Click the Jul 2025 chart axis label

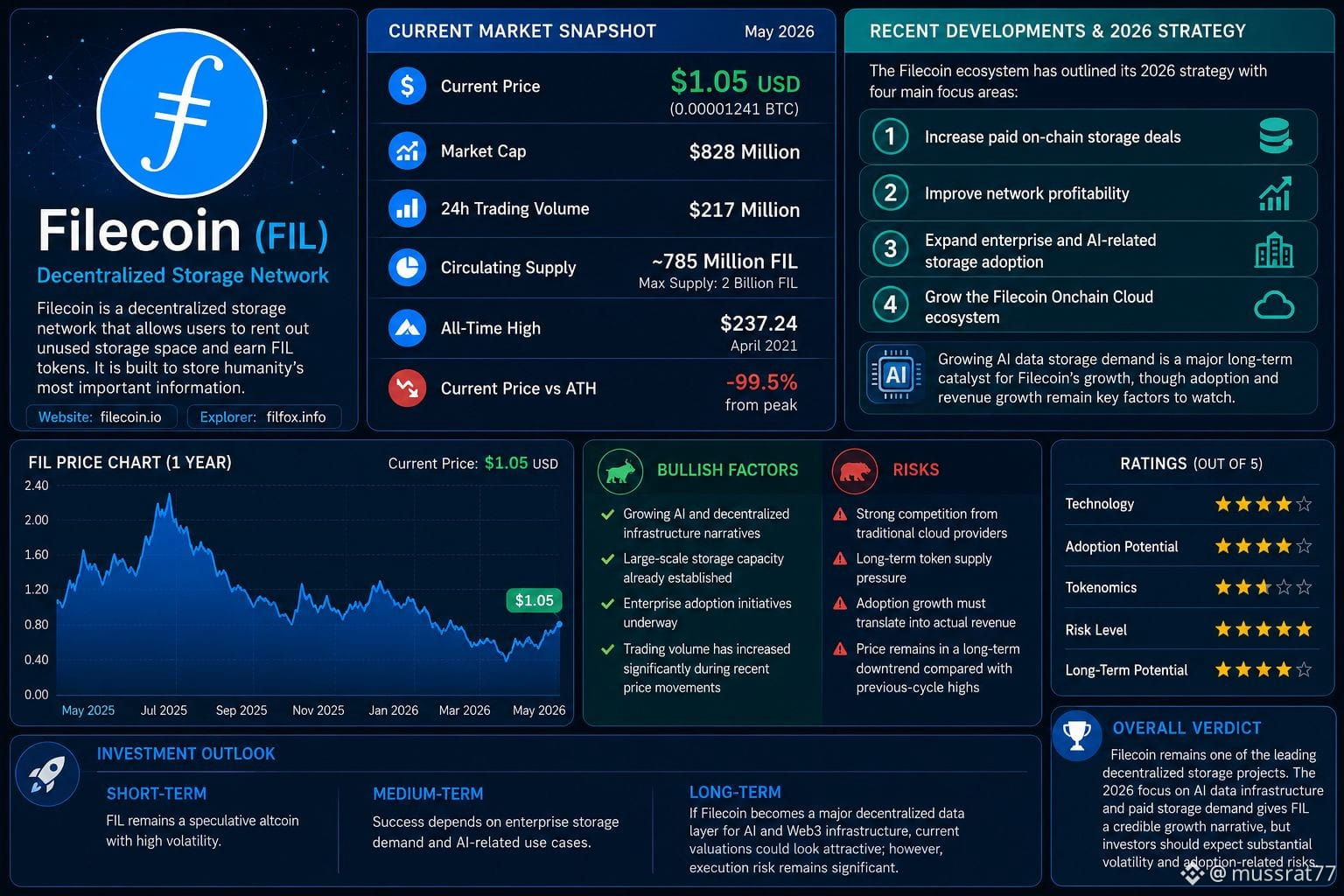coord(164,710)
